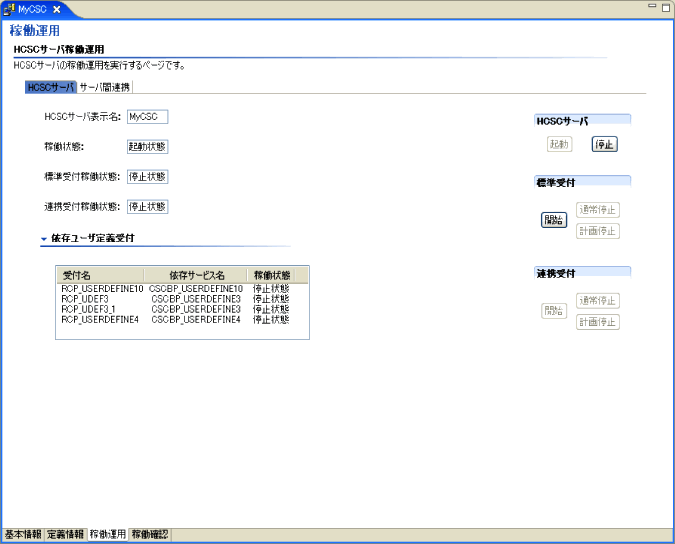This screenshot has width=675, height=544.
Task: Select the 稼働運用 bottom tab
Action: pyautogui.click(x=108, y=535)
